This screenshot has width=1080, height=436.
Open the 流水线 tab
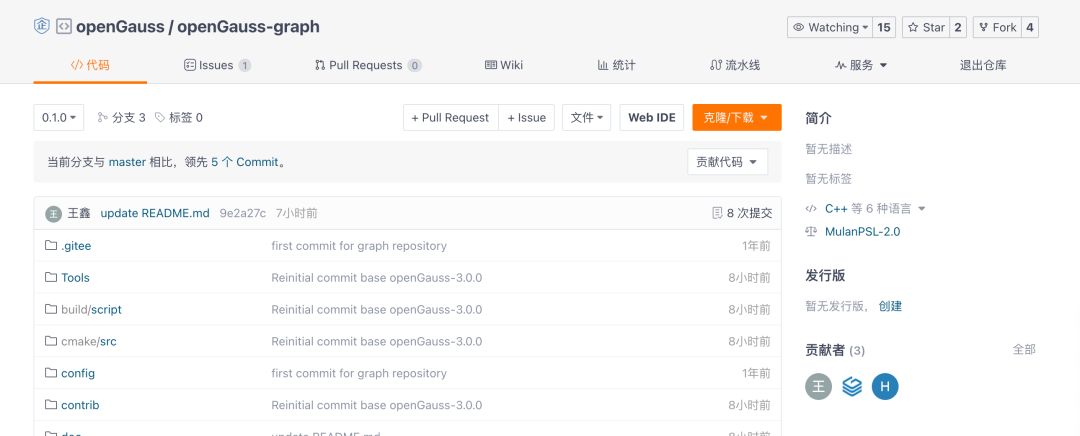[734, 65]
